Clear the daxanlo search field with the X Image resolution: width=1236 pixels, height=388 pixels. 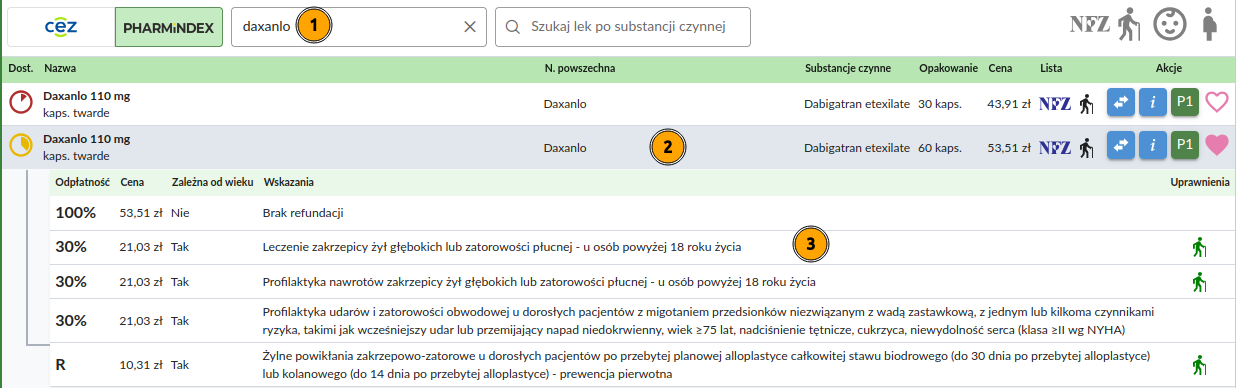(470, 27)
